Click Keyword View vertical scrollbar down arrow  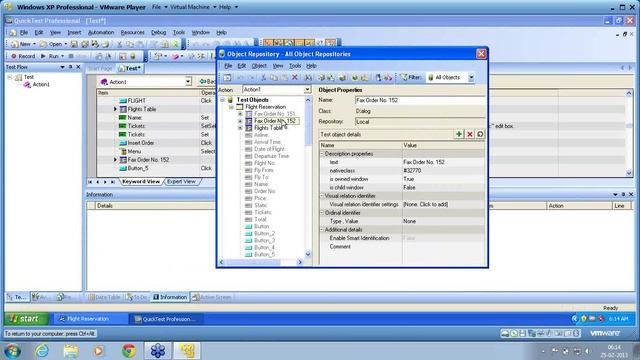[629, 173]
